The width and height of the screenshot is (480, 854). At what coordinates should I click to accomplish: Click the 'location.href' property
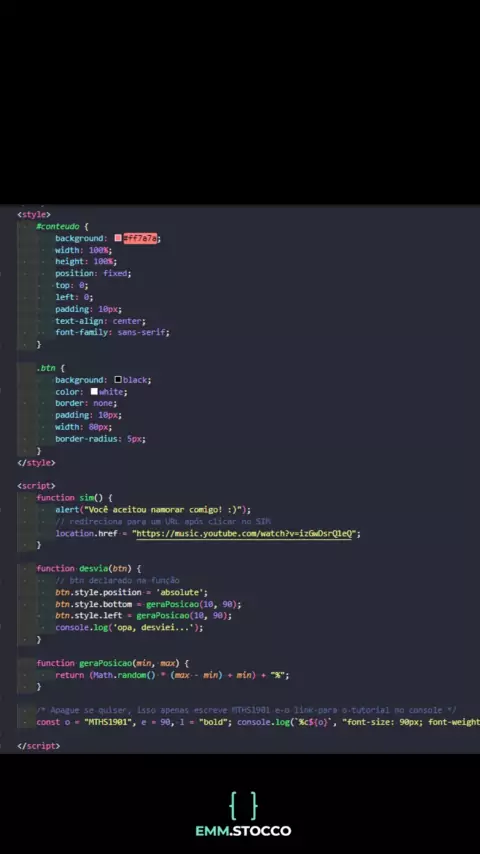(x=86, y=534)
